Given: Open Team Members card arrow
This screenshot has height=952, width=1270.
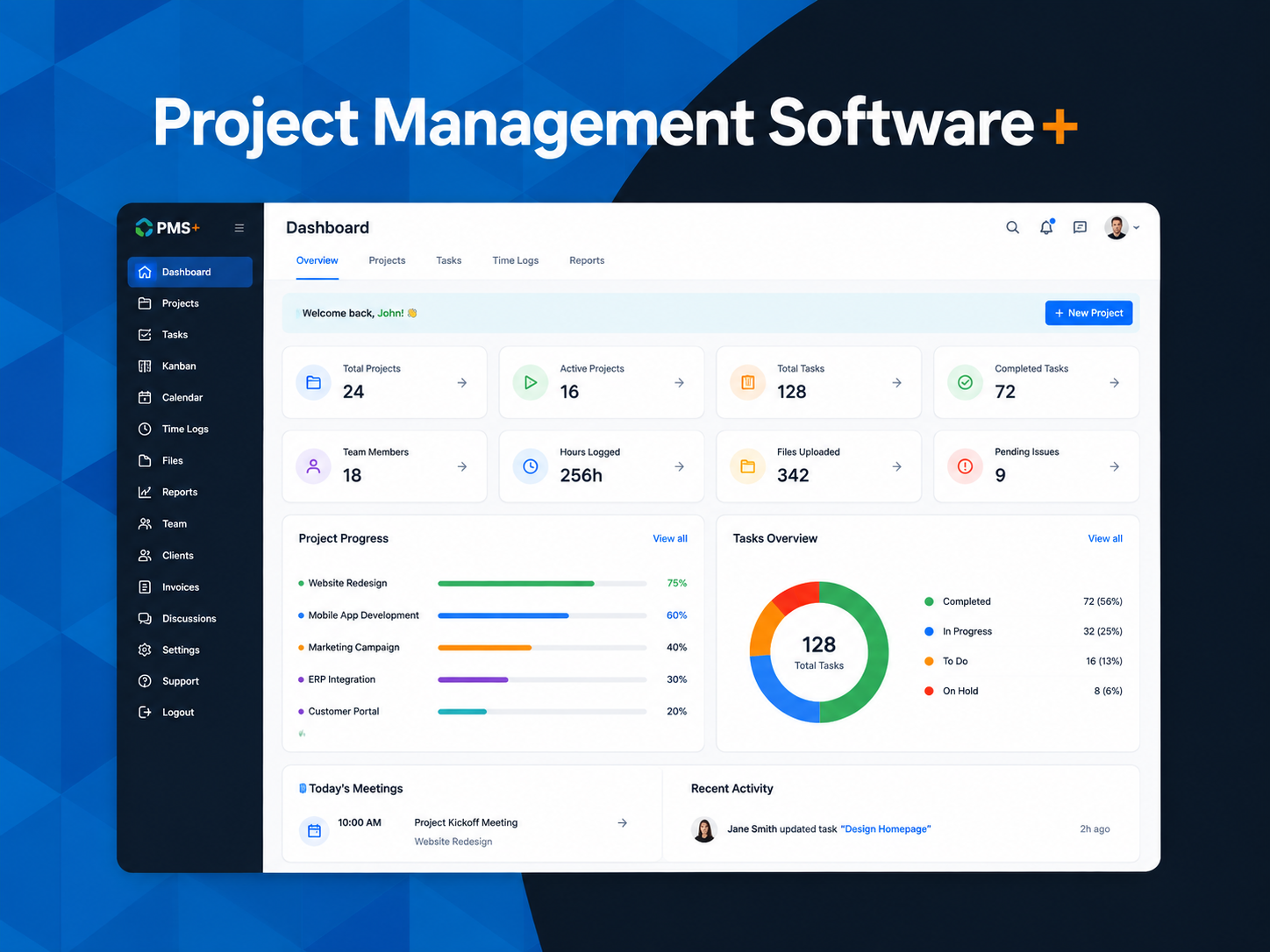Looking at the screenshot, I should point(462,467).
